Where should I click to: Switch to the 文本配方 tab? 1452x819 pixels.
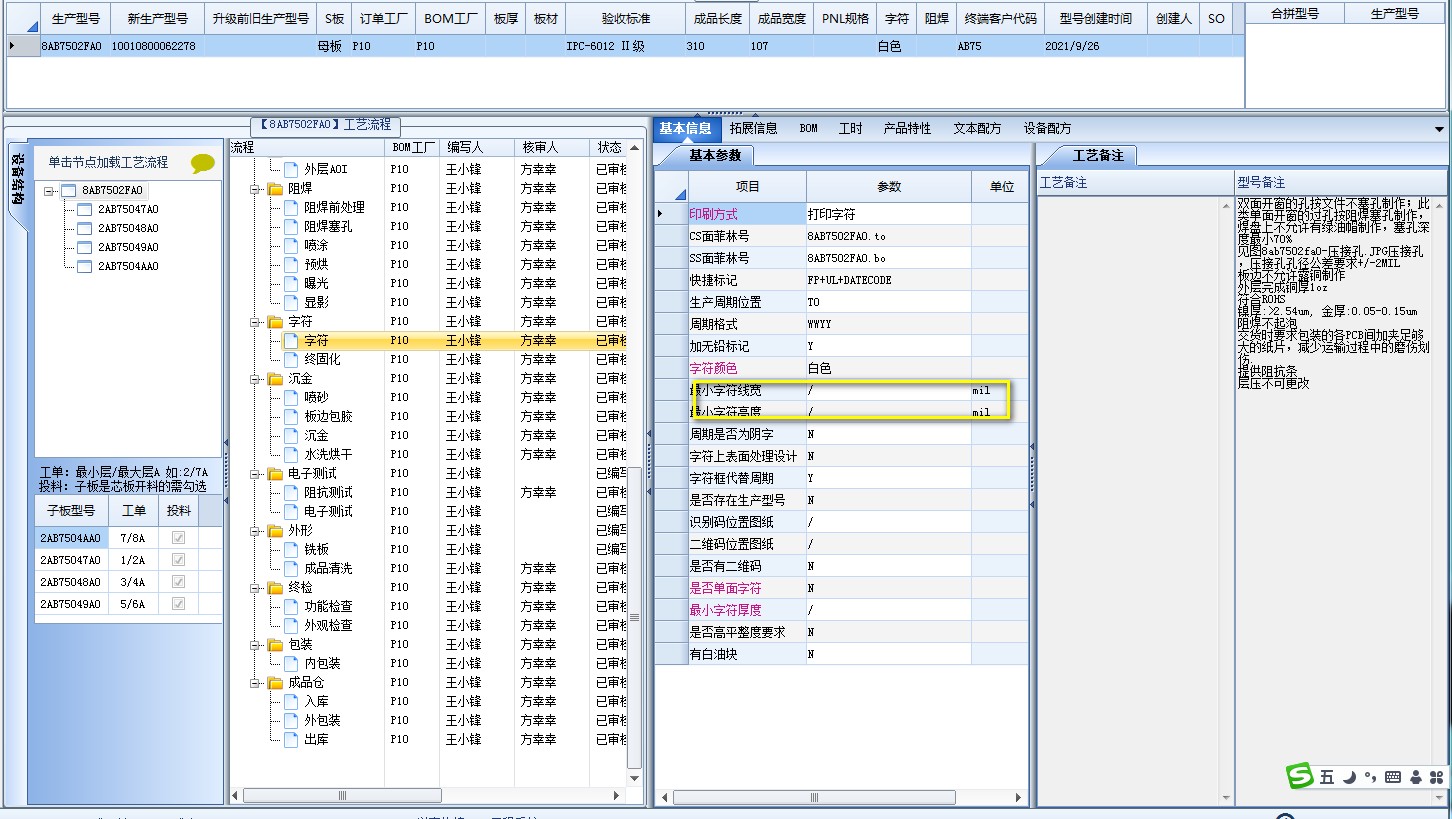click(x=977, y=128)
